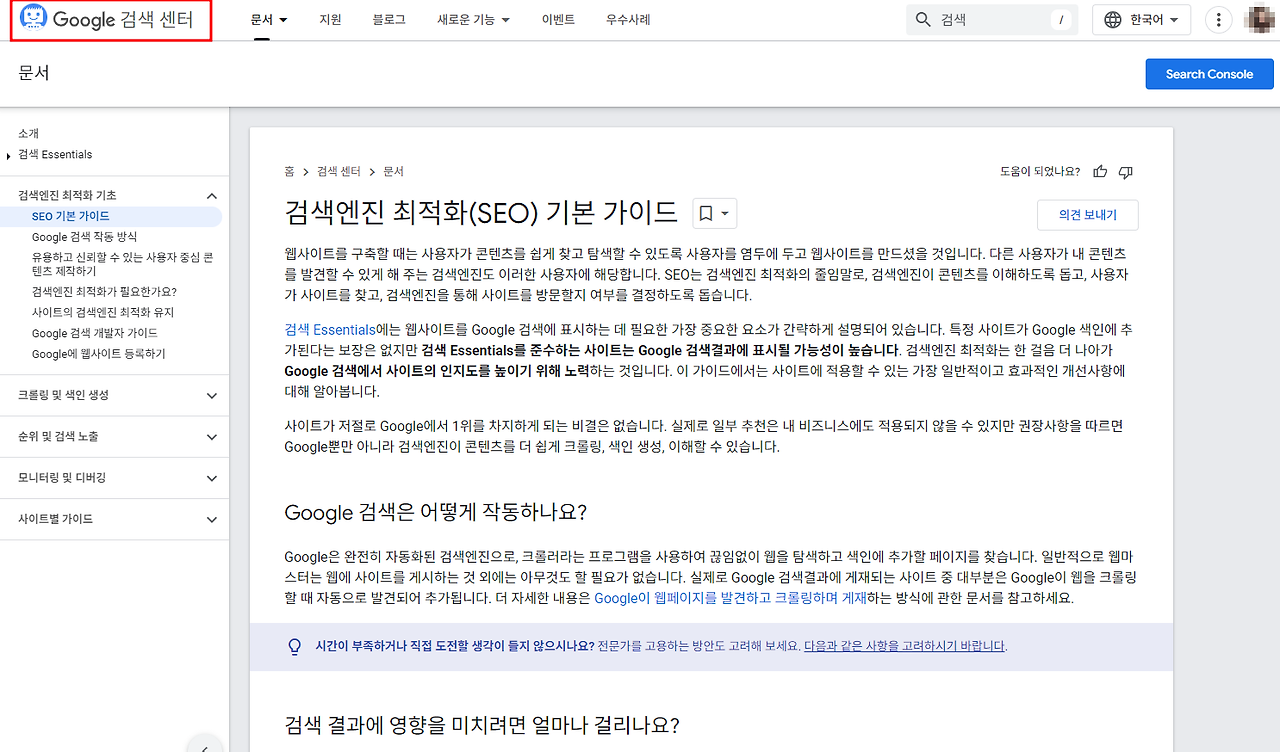Click the 의견 보내기 button

(x=1088, y=215)
